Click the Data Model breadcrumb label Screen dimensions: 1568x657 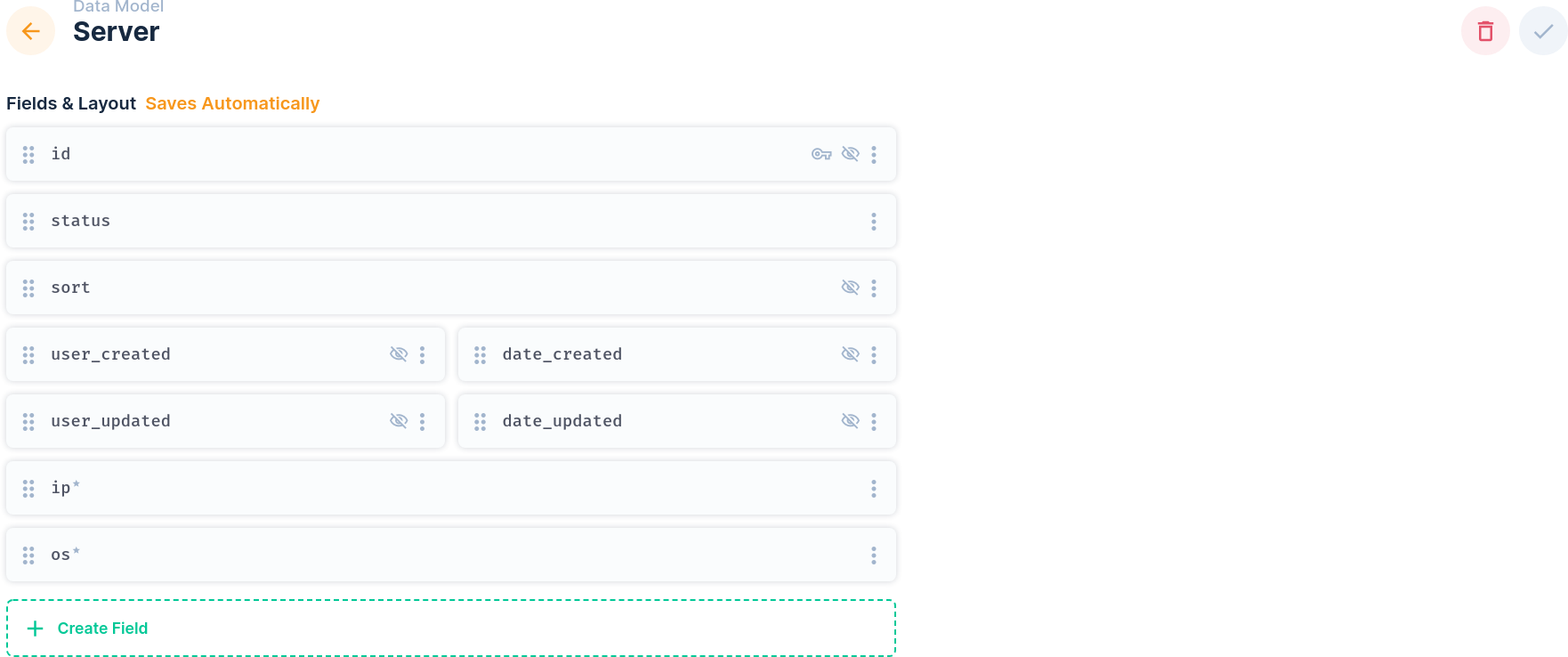click(x=117, y=7)
